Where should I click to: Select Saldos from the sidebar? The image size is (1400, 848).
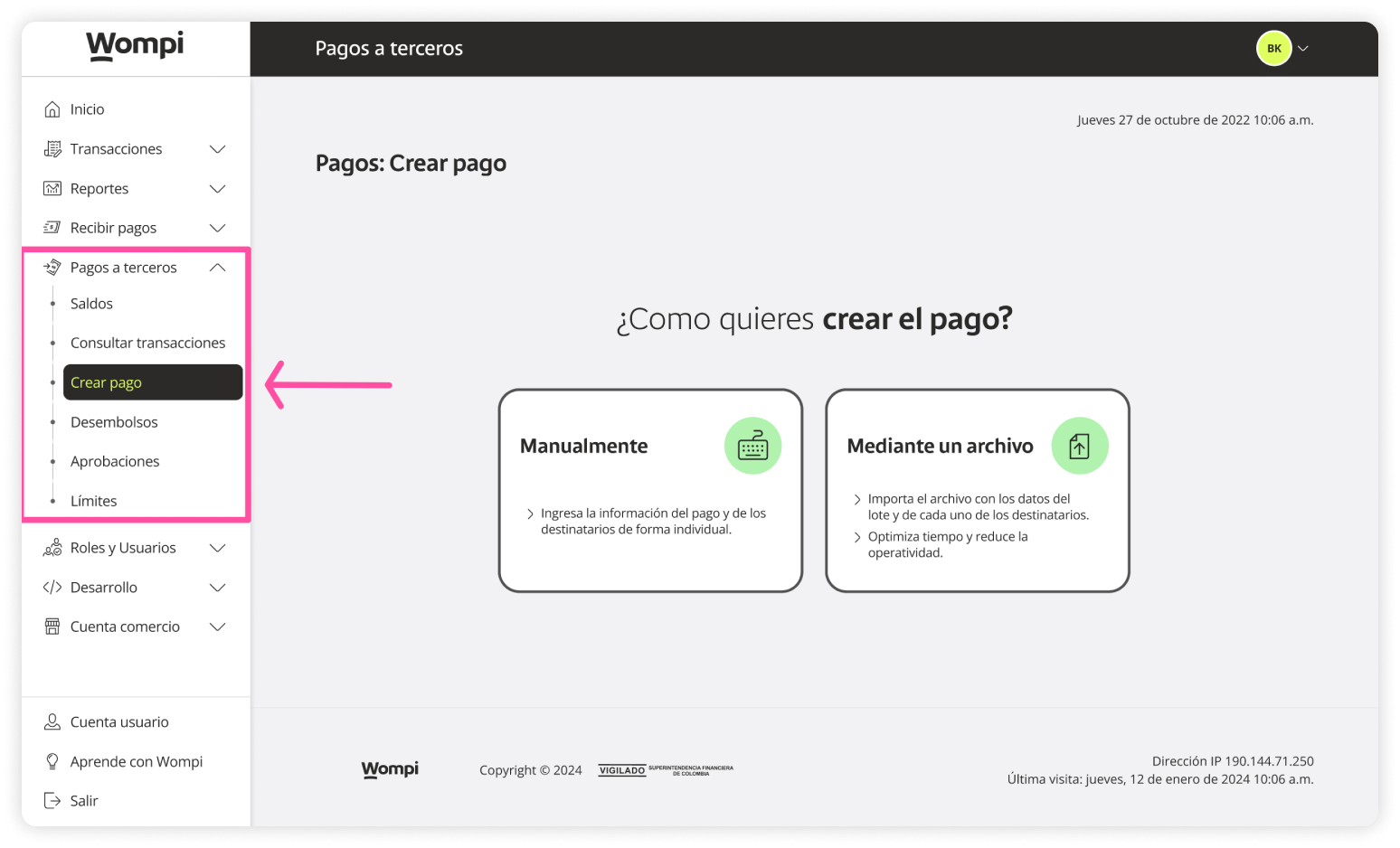[x=91, y=303]
